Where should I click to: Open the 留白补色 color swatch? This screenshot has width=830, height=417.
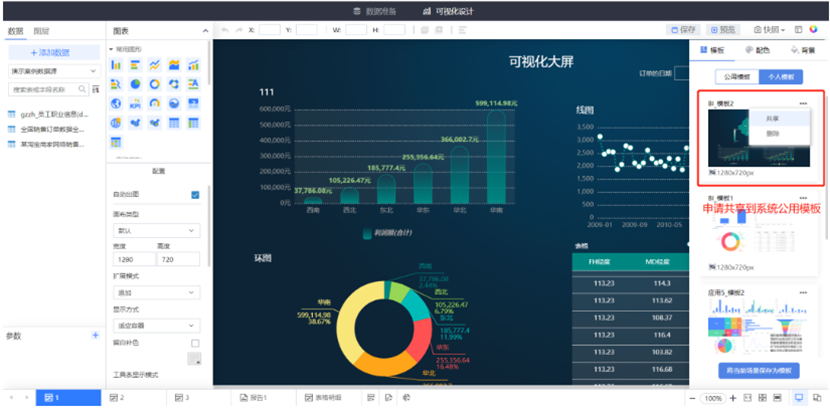tap(193, 358)
